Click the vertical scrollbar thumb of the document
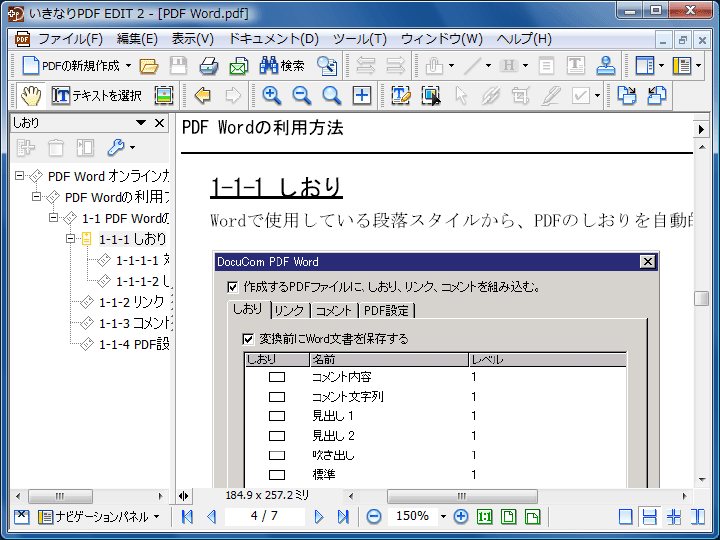The width and height of the screenshot is (720, 540). (x=701, y=298)
